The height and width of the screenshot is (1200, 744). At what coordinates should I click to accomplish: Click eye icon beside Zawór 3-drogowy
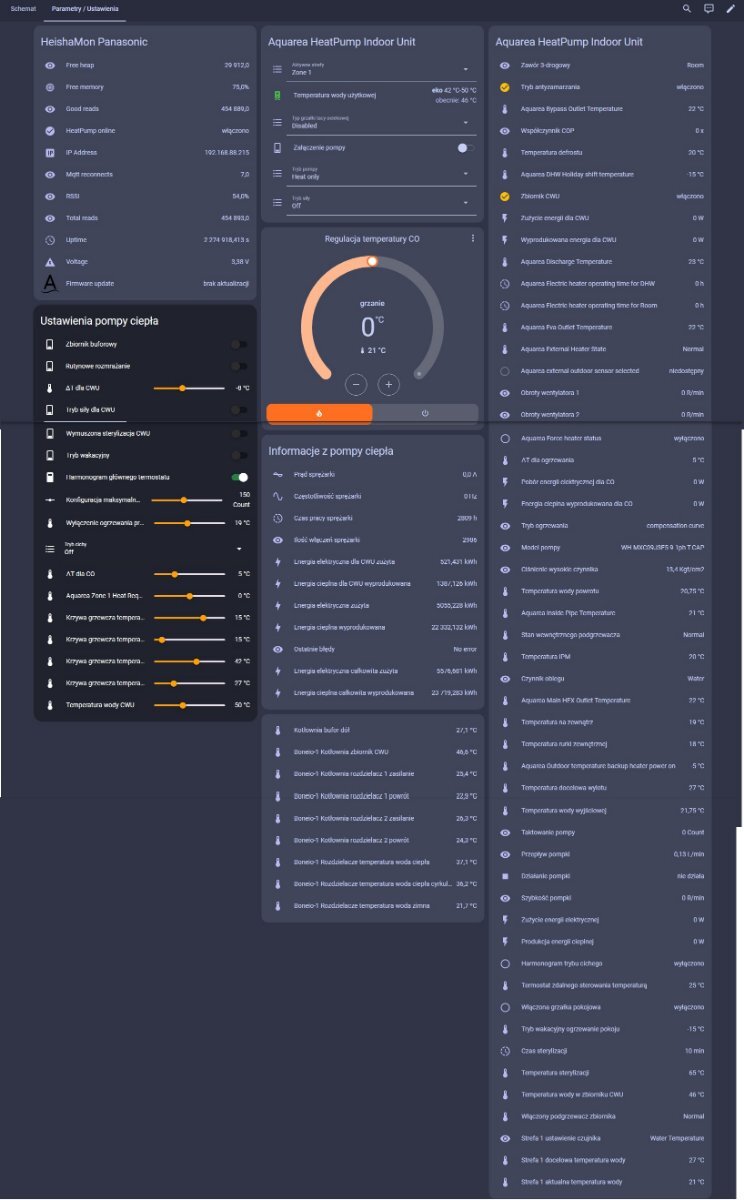505,65
